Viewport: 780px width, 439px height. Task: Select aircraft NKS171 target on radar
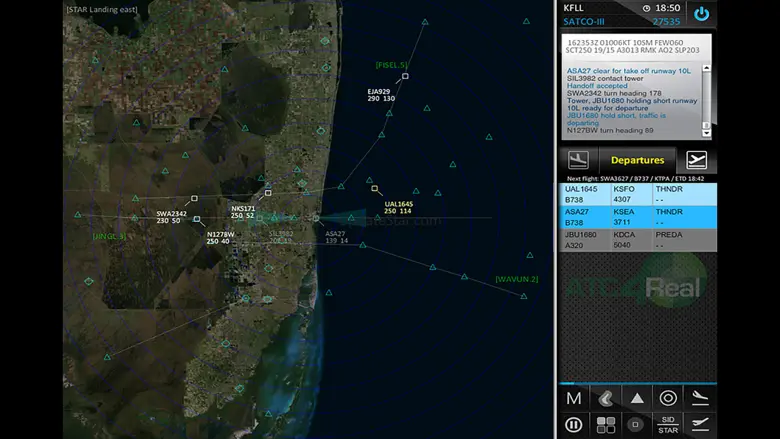[268, 193]
